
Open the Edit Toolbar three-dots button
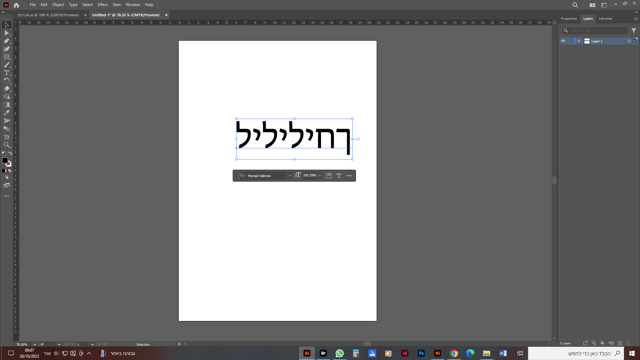tap(7, 196)
